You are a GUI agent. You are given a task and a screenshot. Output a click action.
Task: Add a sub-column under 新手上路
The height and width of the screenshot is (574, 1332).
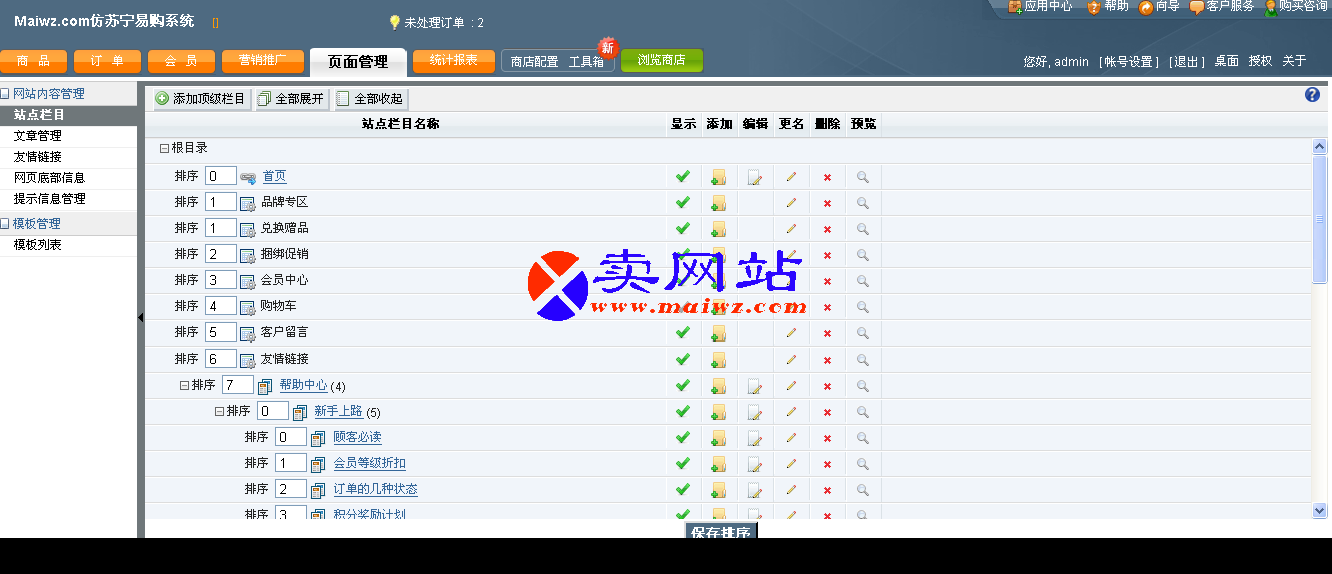point(718,412)
